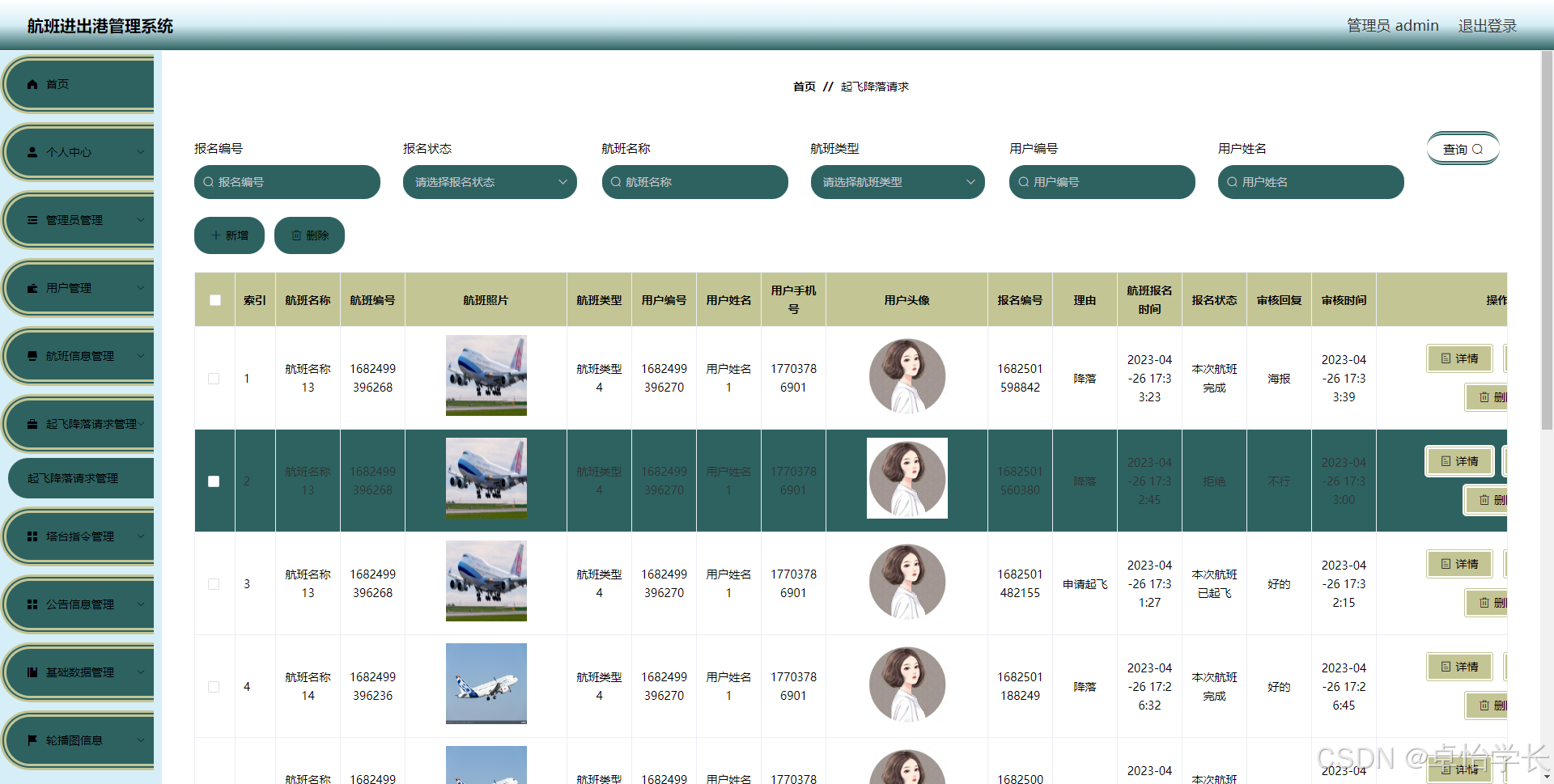Image resolution: width=1554 pixels, height=784 pixels.
Task: Click the 新增 button
Action: coord(229,235)
